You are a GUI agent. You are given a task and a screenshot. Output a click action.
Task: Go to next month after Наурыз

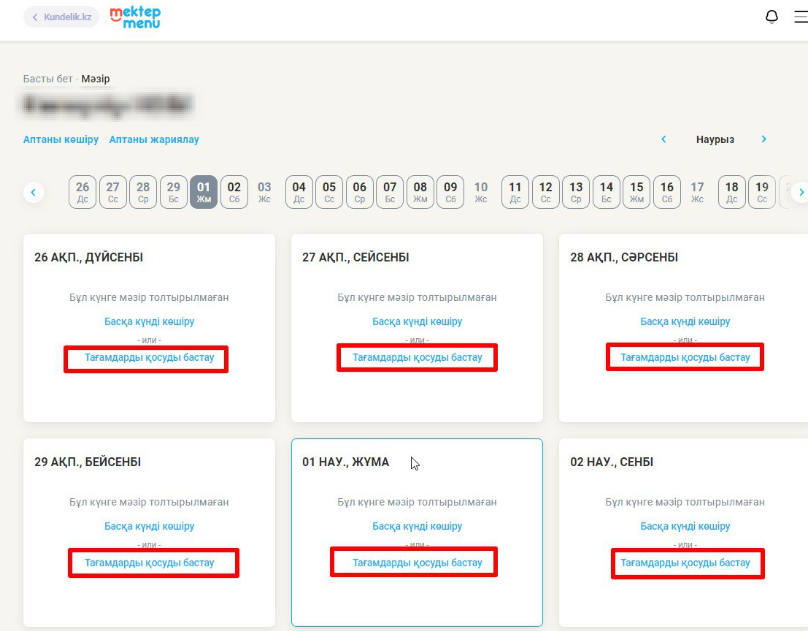tap(764, 140)
